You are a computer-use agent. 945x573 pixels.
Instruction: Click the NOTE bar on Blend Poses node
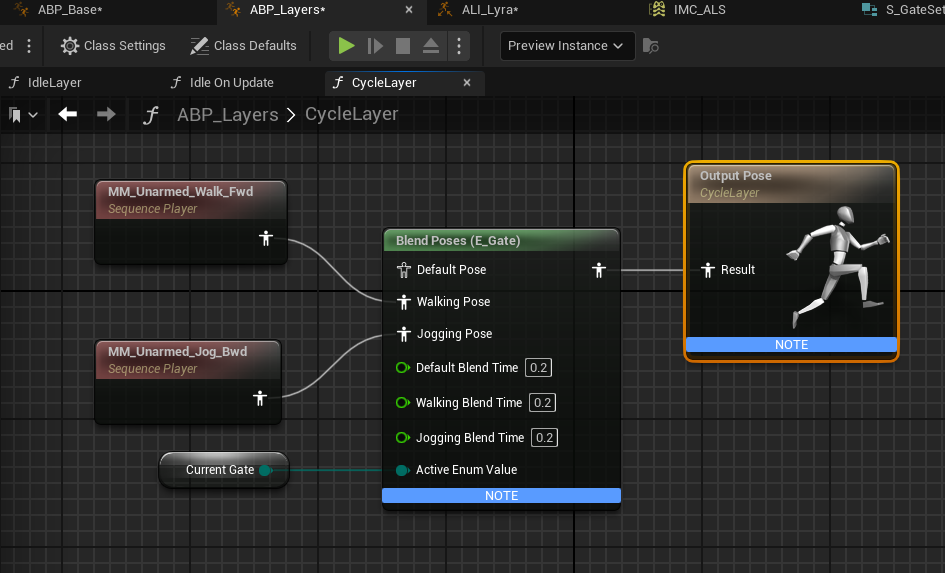501,495
